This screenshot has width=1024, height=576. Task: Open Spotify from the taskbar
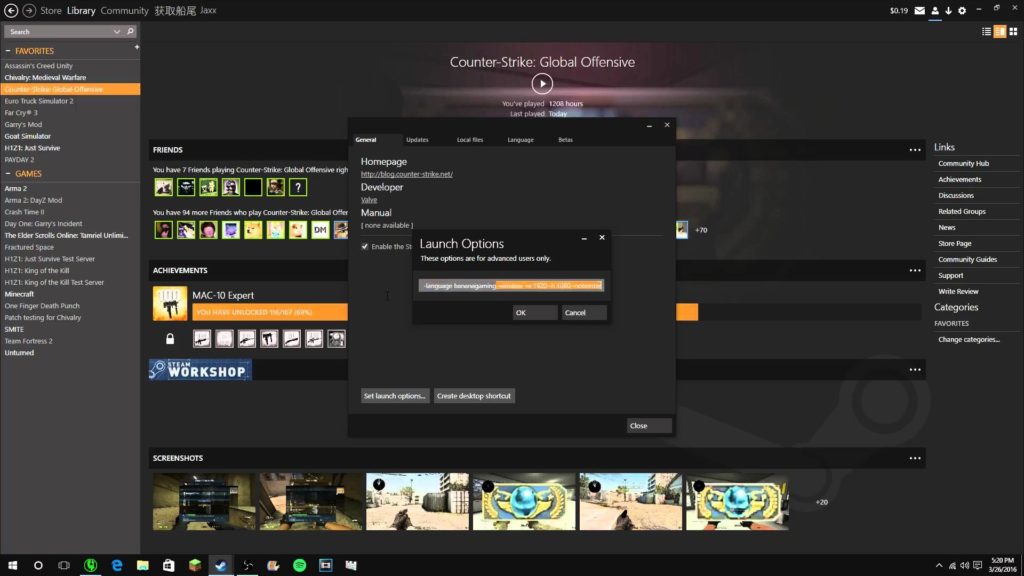299,566
